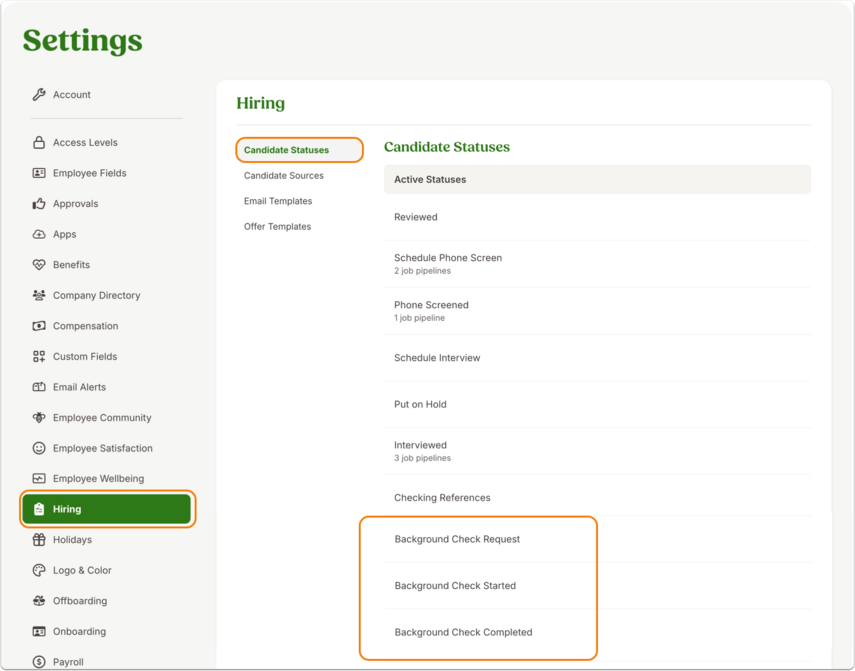Screen dimensions: 855x671
Task: Click the Account wrench icon
Action: (39, 94)
